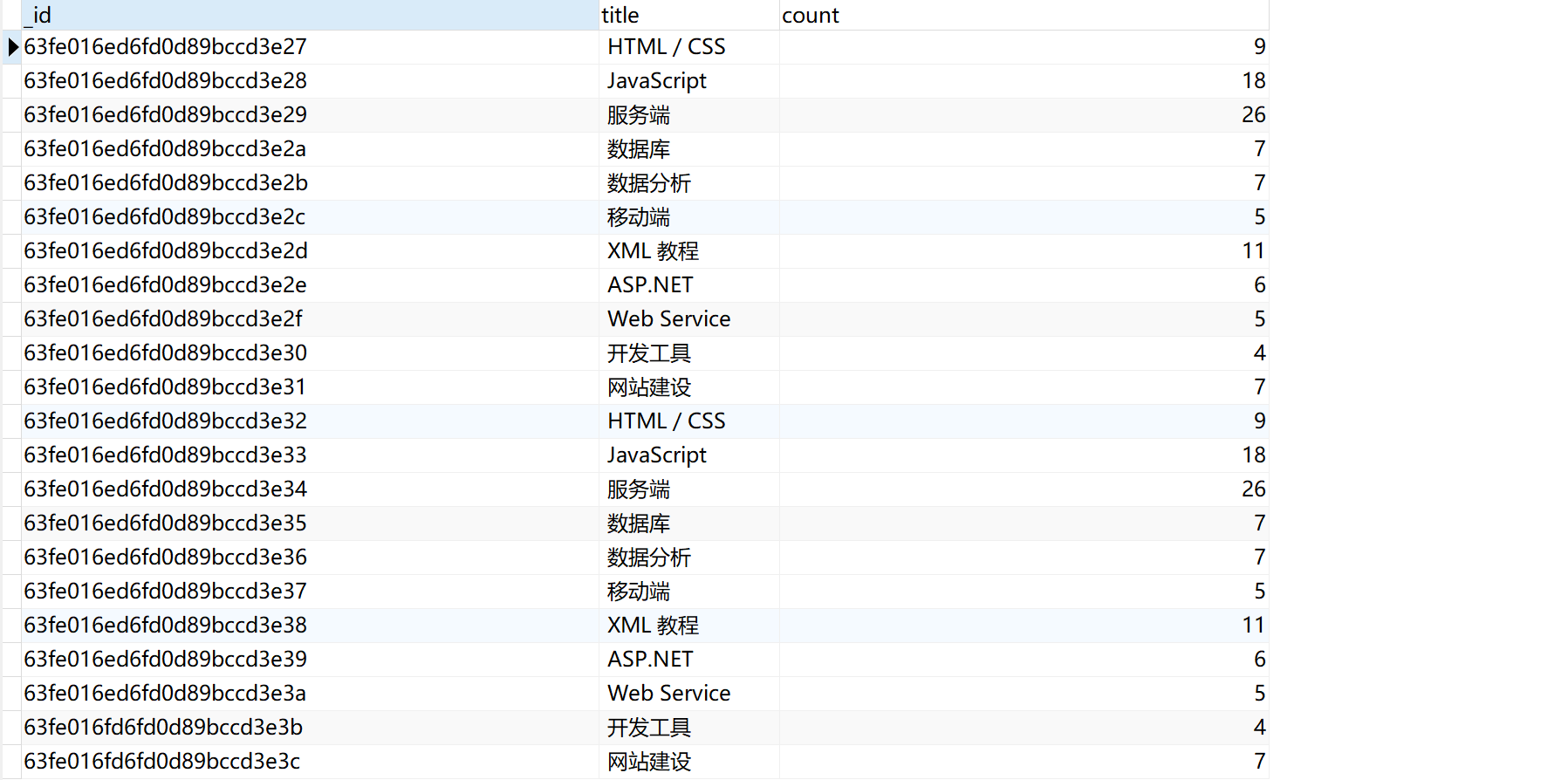Select cell 63fe016ed6fd0d89bccd3e28
This screenshot has width=1568, height=780.
tap(310, 81)
